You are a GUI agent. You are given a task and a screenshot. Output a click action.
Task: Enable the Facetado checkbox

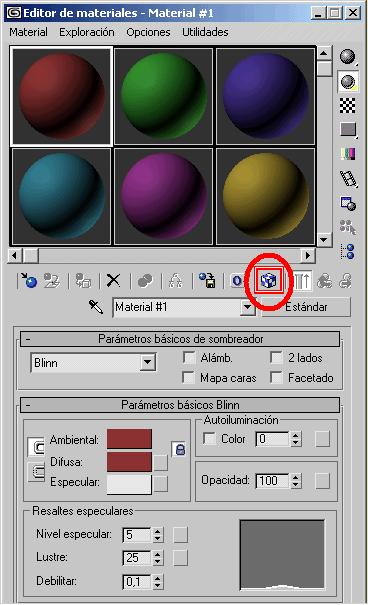click(x=277, y=377)
